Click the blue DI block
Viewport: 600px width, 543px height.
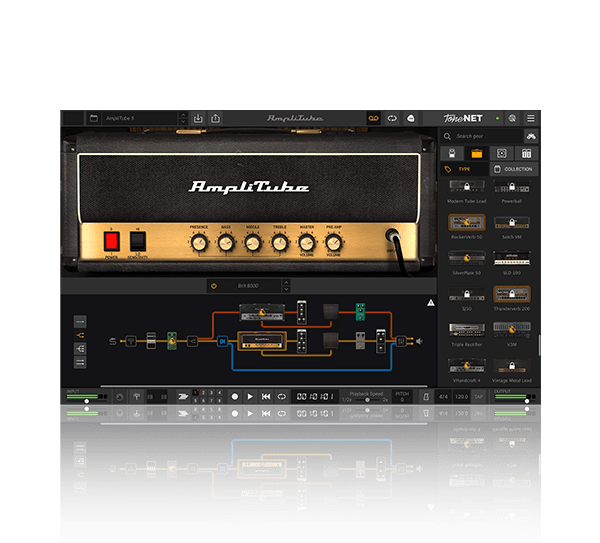coord(222,341)
